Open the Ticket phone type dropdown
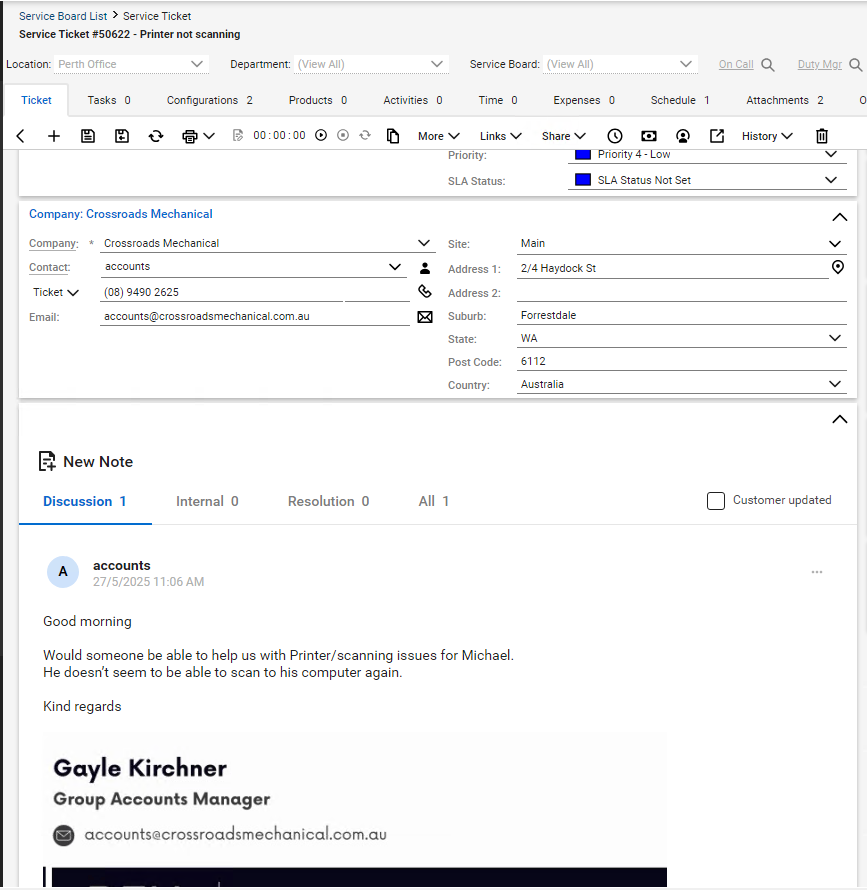 pos(56,292)
